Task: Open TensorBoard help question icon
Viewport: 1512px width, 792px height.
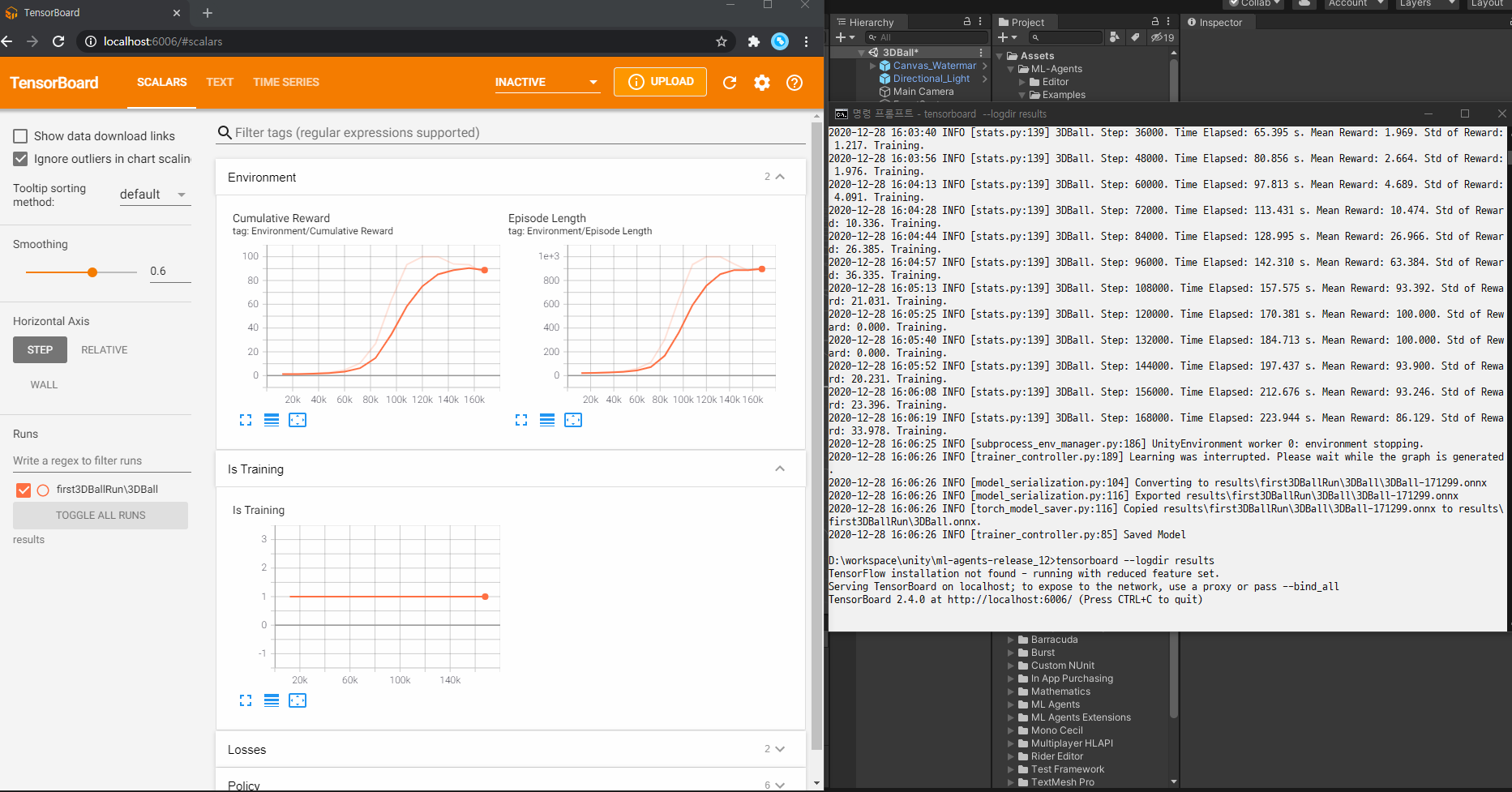Action: (x=795, y=82)
